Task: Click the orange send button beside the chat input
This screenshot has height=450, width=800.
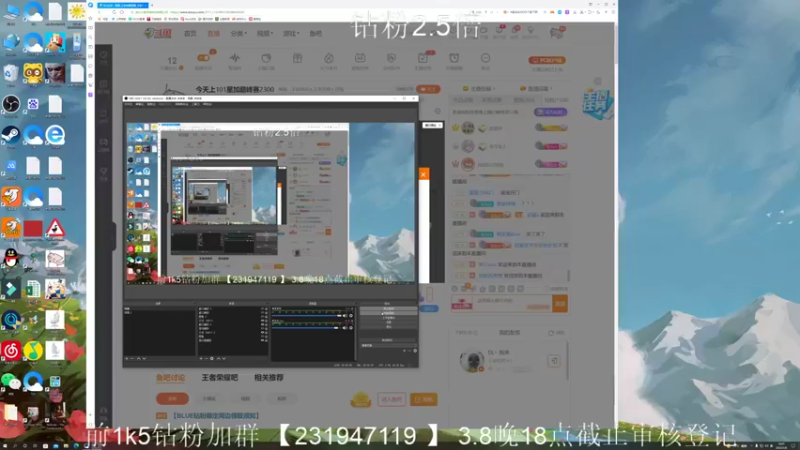Action: tap(560, 304)
